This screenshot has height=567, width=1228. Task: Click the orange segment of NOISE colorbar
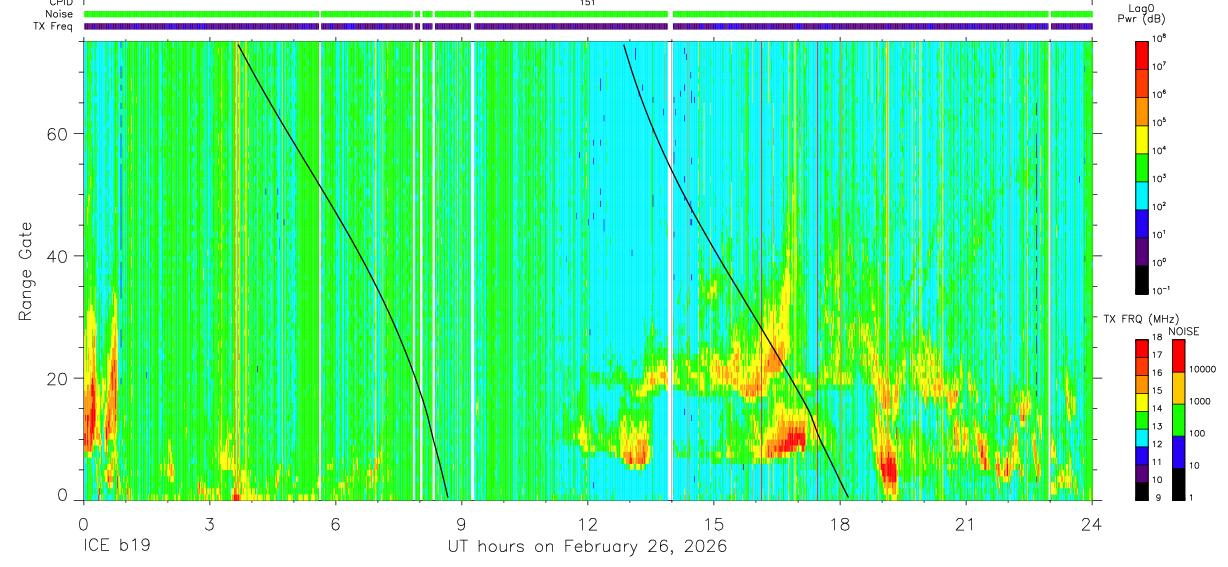(1177, 387)
